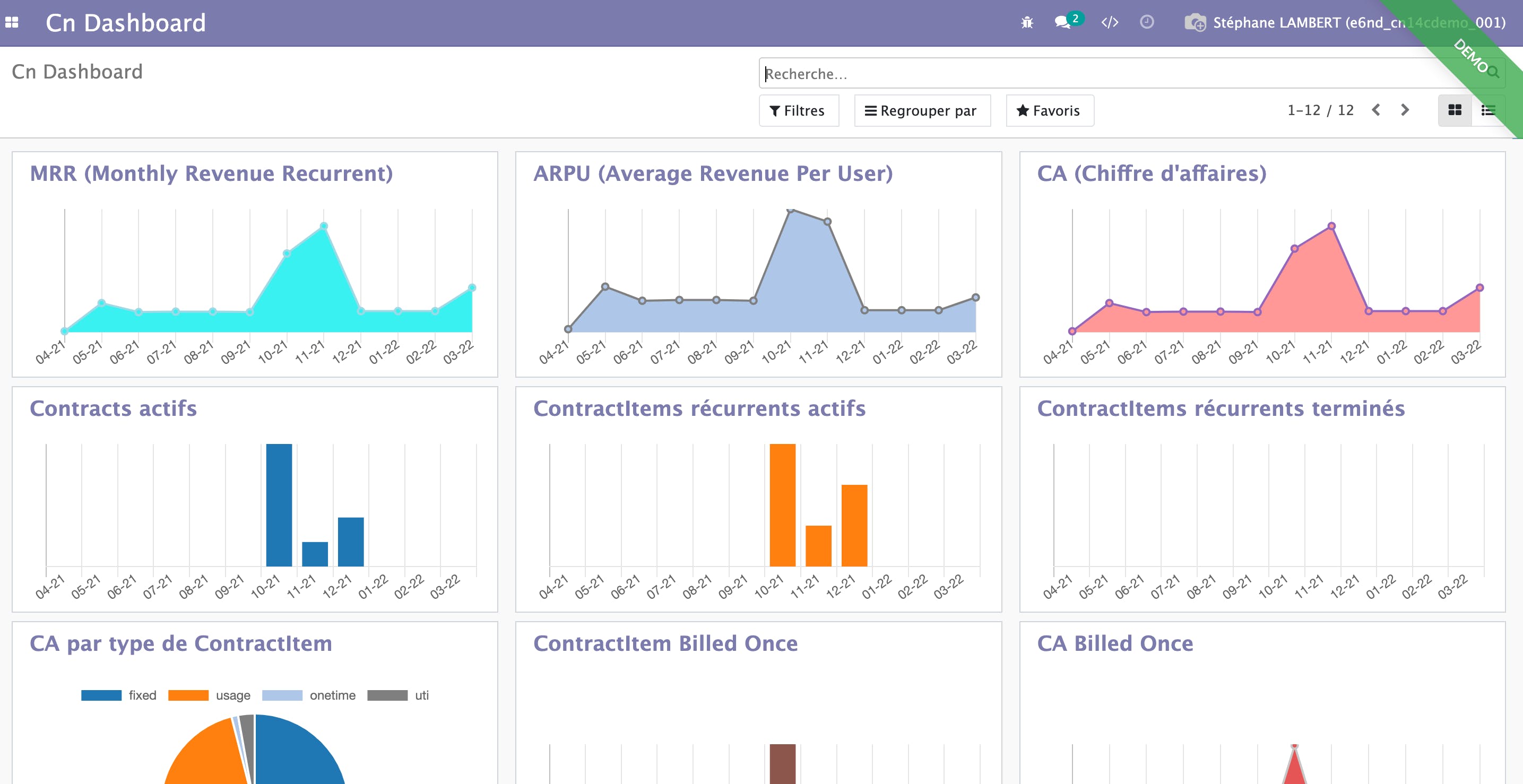Click the debug bug icon
The image size is (1523, 784).
[x=1027, y=22]
